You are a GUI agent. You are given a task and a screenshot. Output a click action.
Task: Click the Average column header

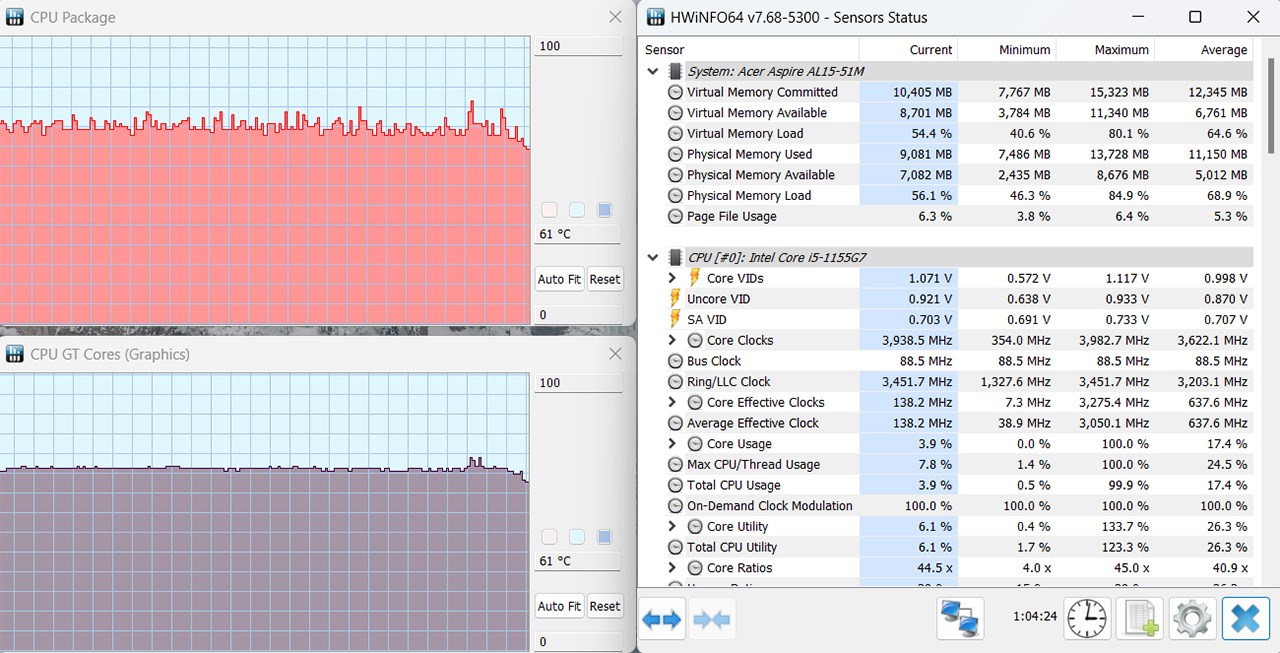(x=1224, y=49)
